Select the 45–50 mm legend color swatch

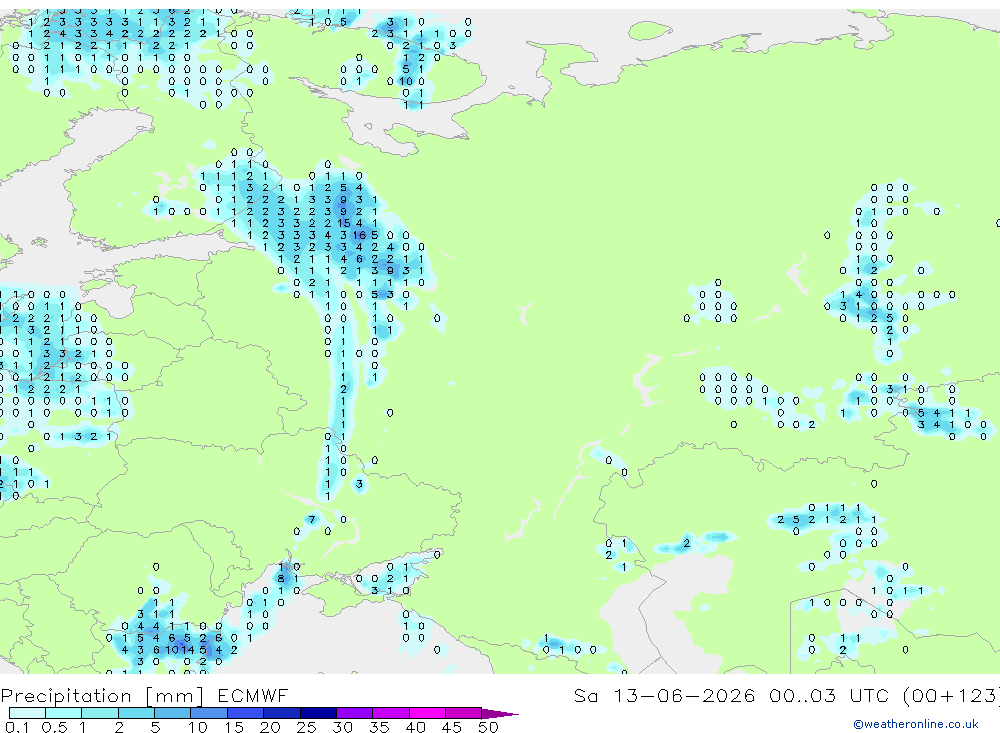[464, 713]
